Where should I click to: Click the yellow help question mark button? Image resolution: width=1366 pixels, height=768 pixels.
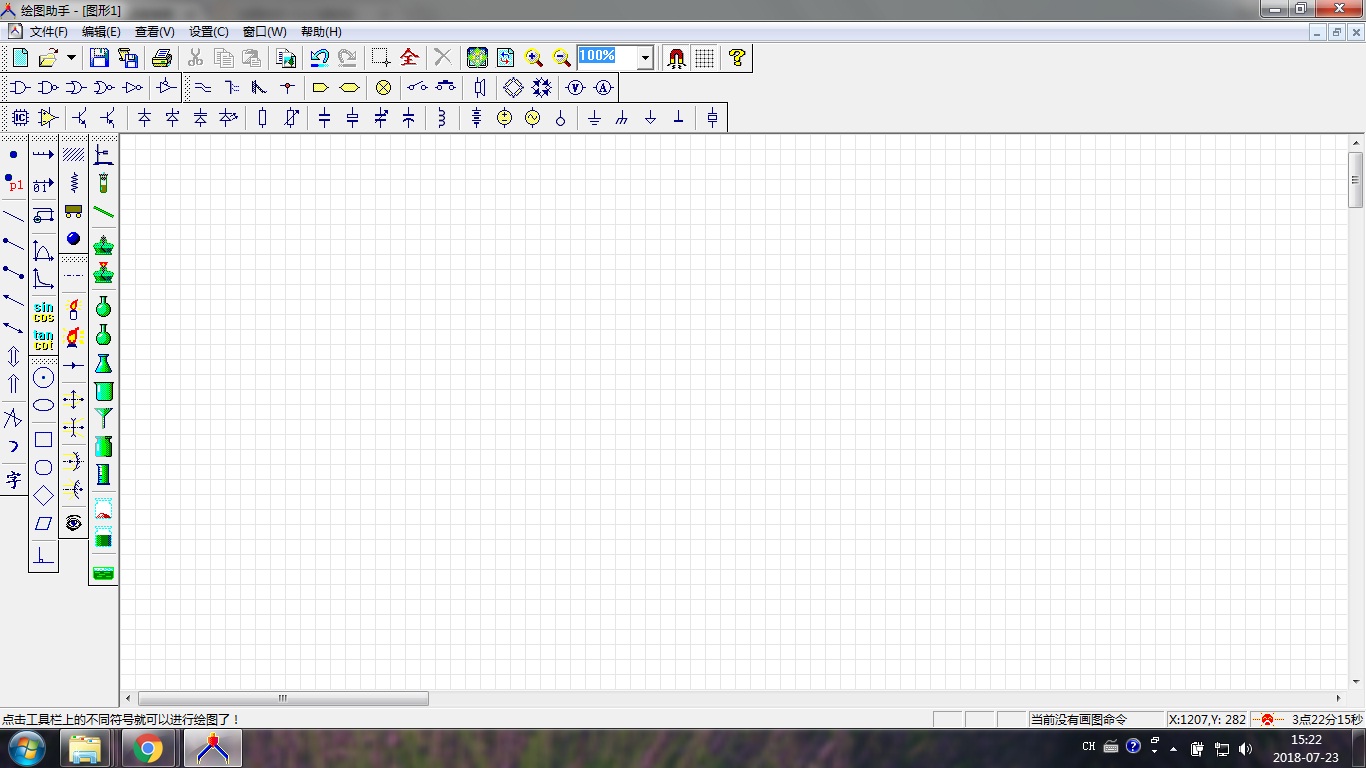coord(737,58)
